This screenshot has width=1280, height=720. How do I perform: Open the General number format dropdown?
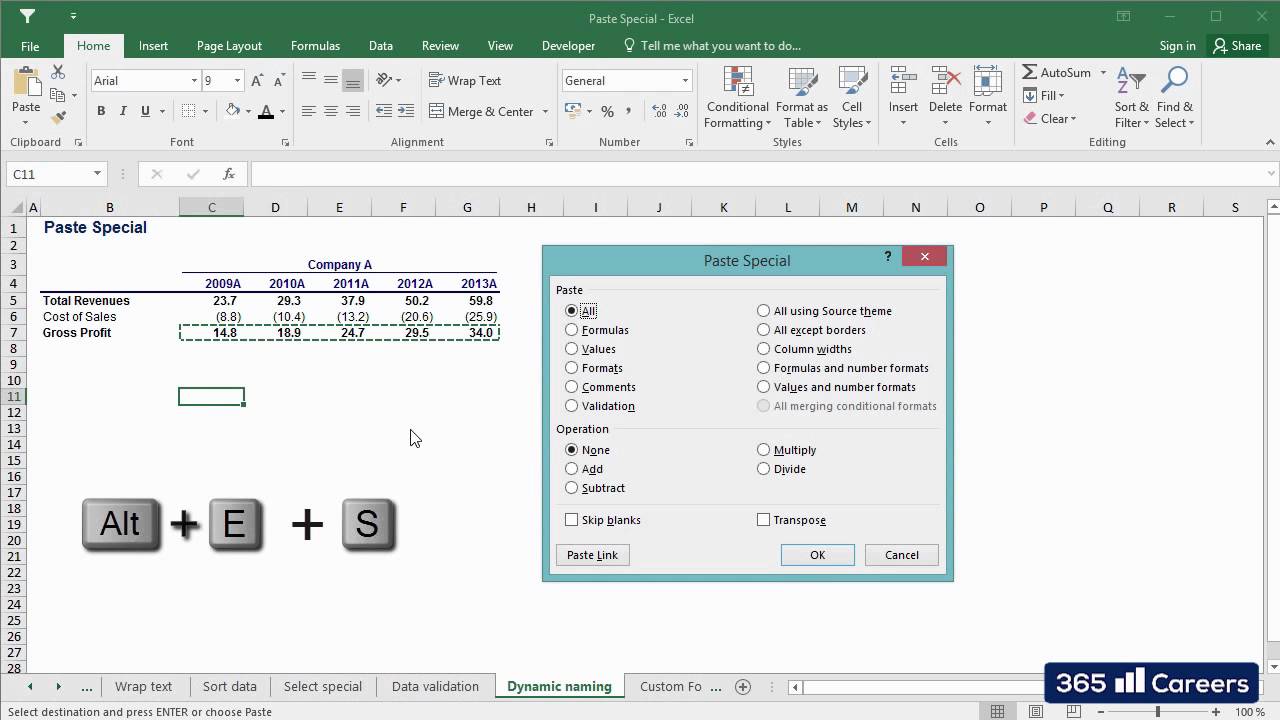685,81
